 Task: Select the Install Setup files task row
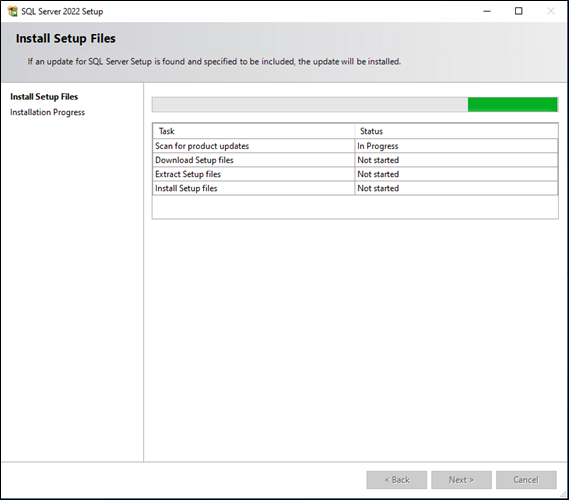pyautogui.click(x=355, y=188)
